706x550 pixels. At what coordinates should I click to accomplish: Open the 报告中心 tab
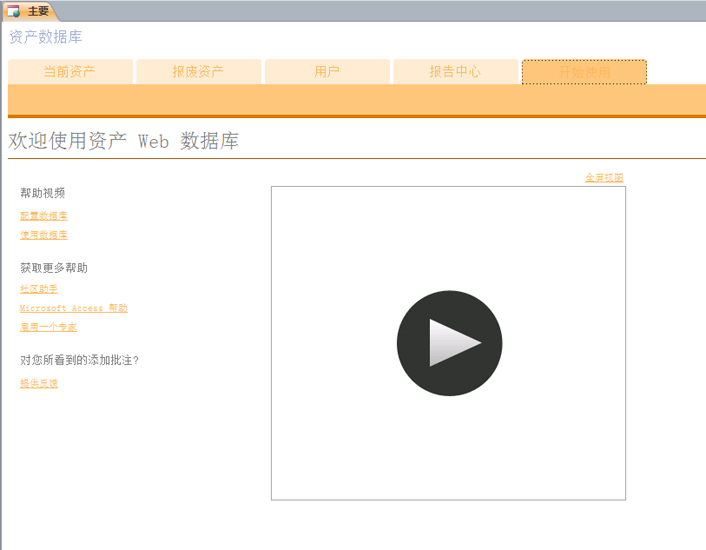456,72
